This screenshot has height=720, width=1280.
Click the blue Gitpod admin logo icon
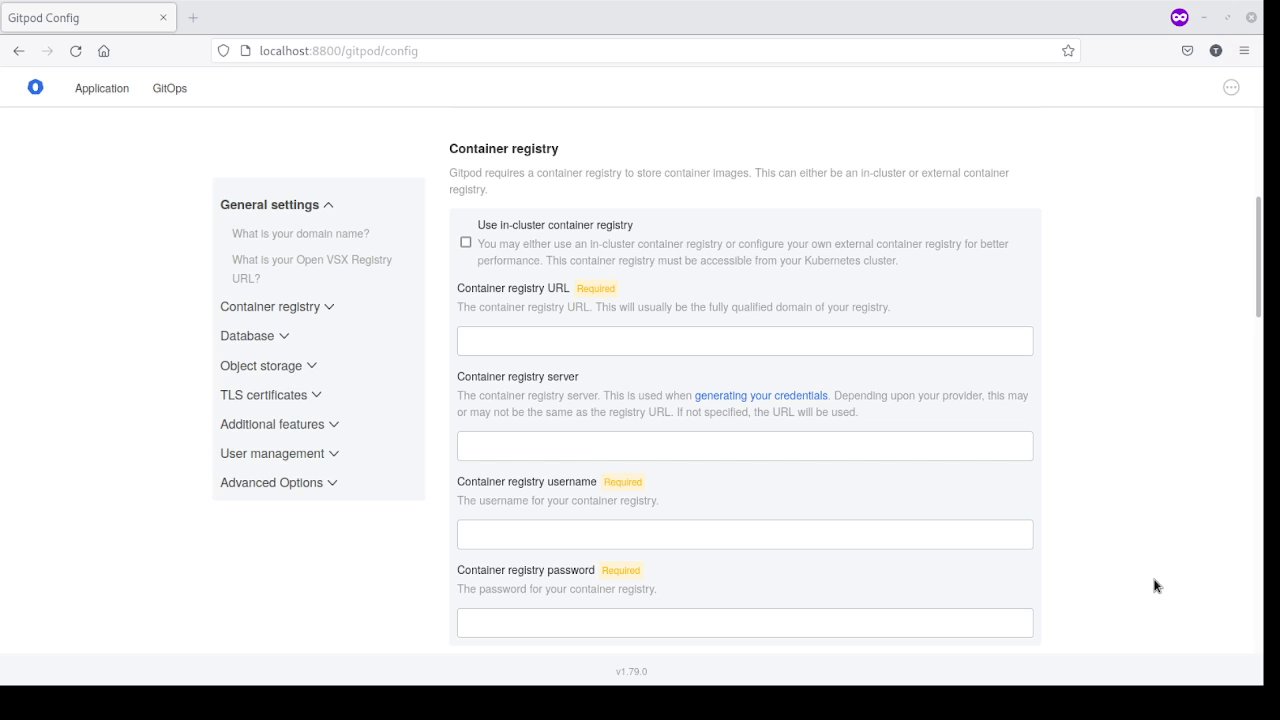[x=35, y=88]
